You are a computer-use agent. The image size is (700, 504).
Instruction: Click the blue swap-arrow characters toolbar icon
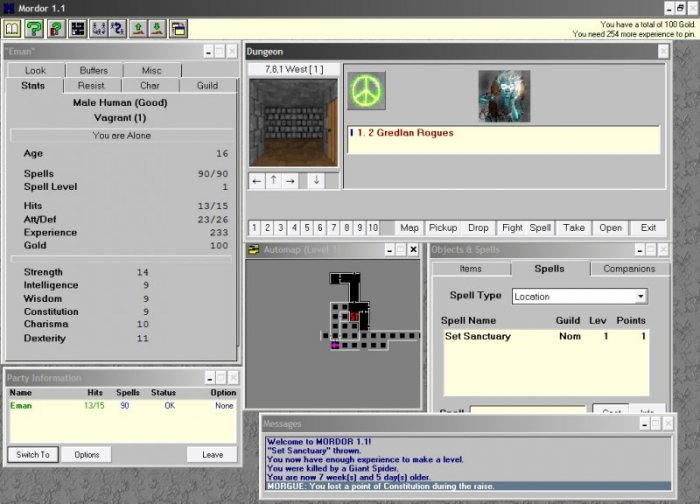tap(117, 29)
